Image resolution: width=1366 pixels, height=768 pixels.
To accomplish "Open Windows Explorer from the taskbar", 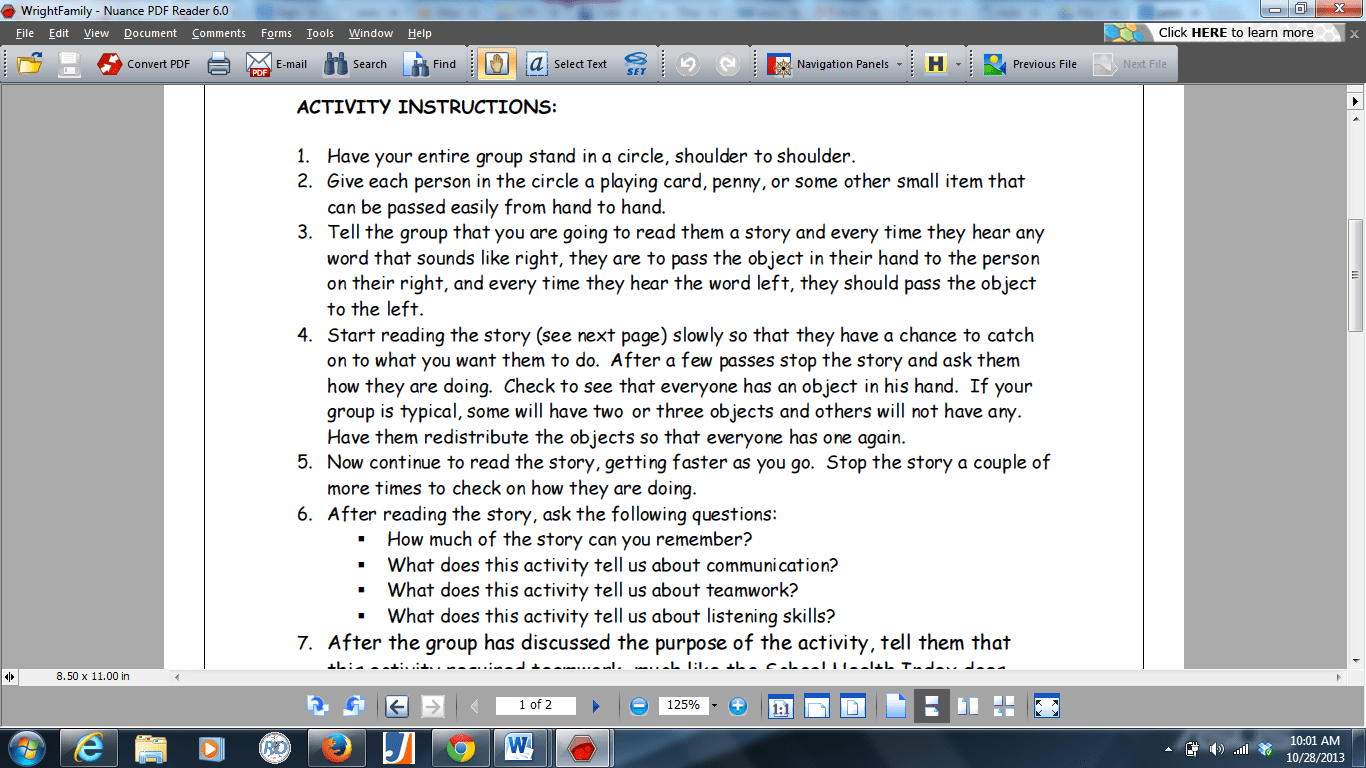I will coord(151,748).
